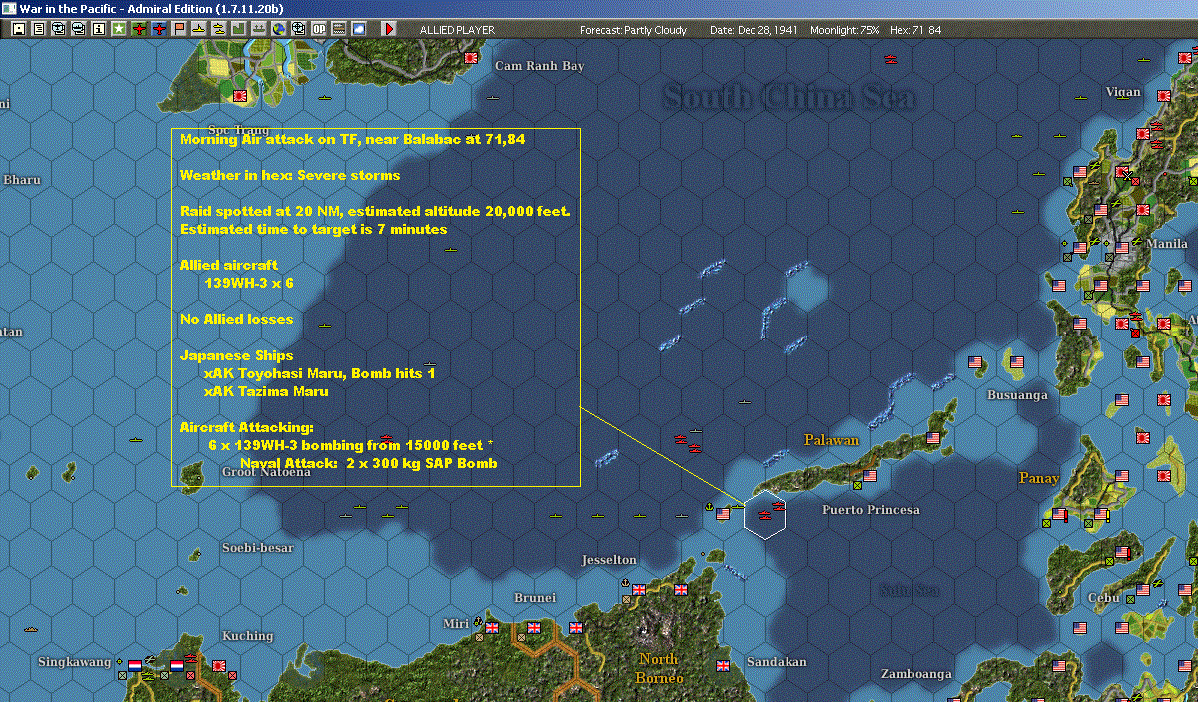The height and width of the screenshot is (702, 1198).
Task: Click the 'Puerto Princesa' map label
Action: 871,510
